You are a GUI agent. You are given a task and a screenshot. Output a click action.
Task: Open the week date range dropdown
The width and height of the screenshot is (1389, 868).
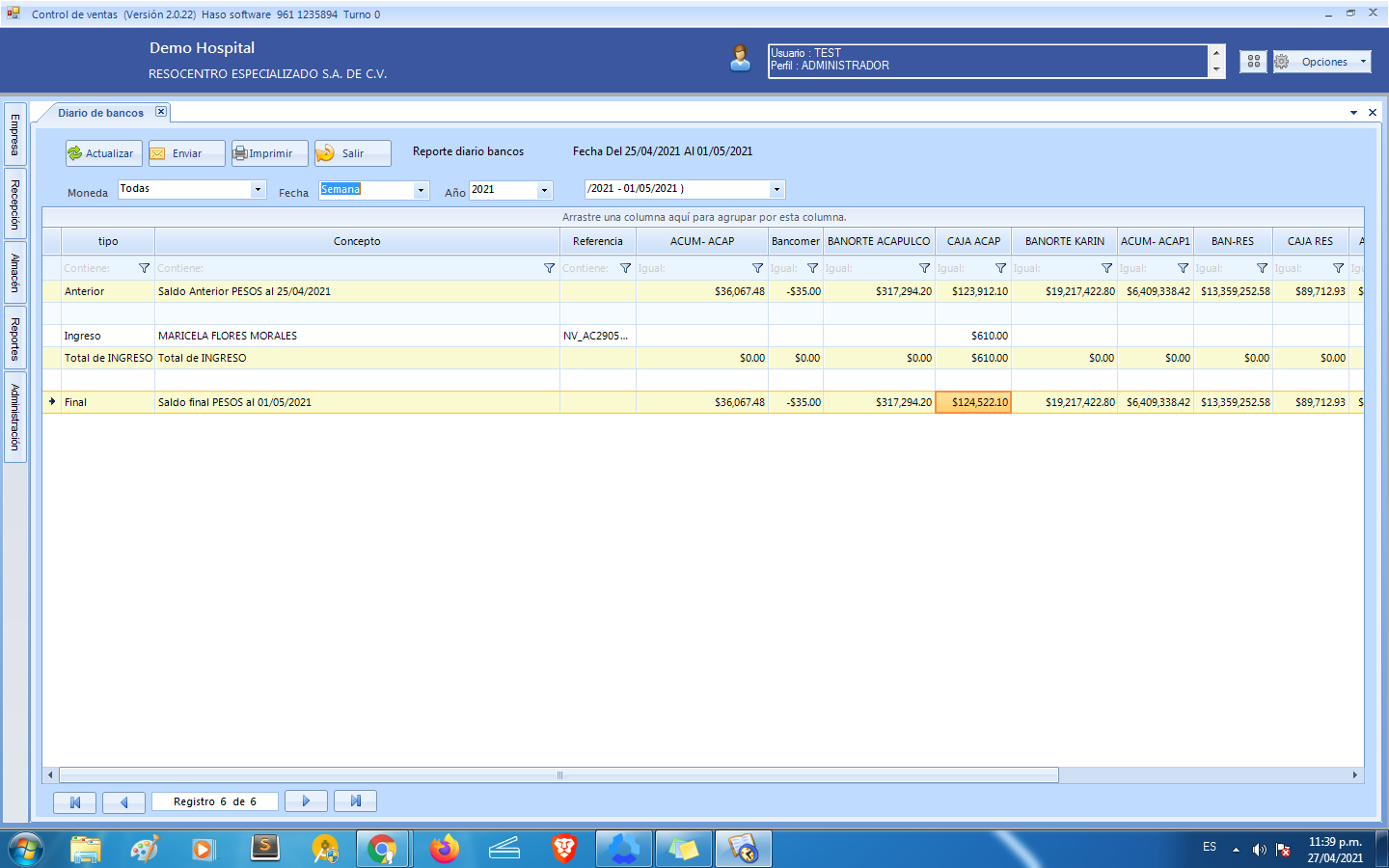[776, 189]
